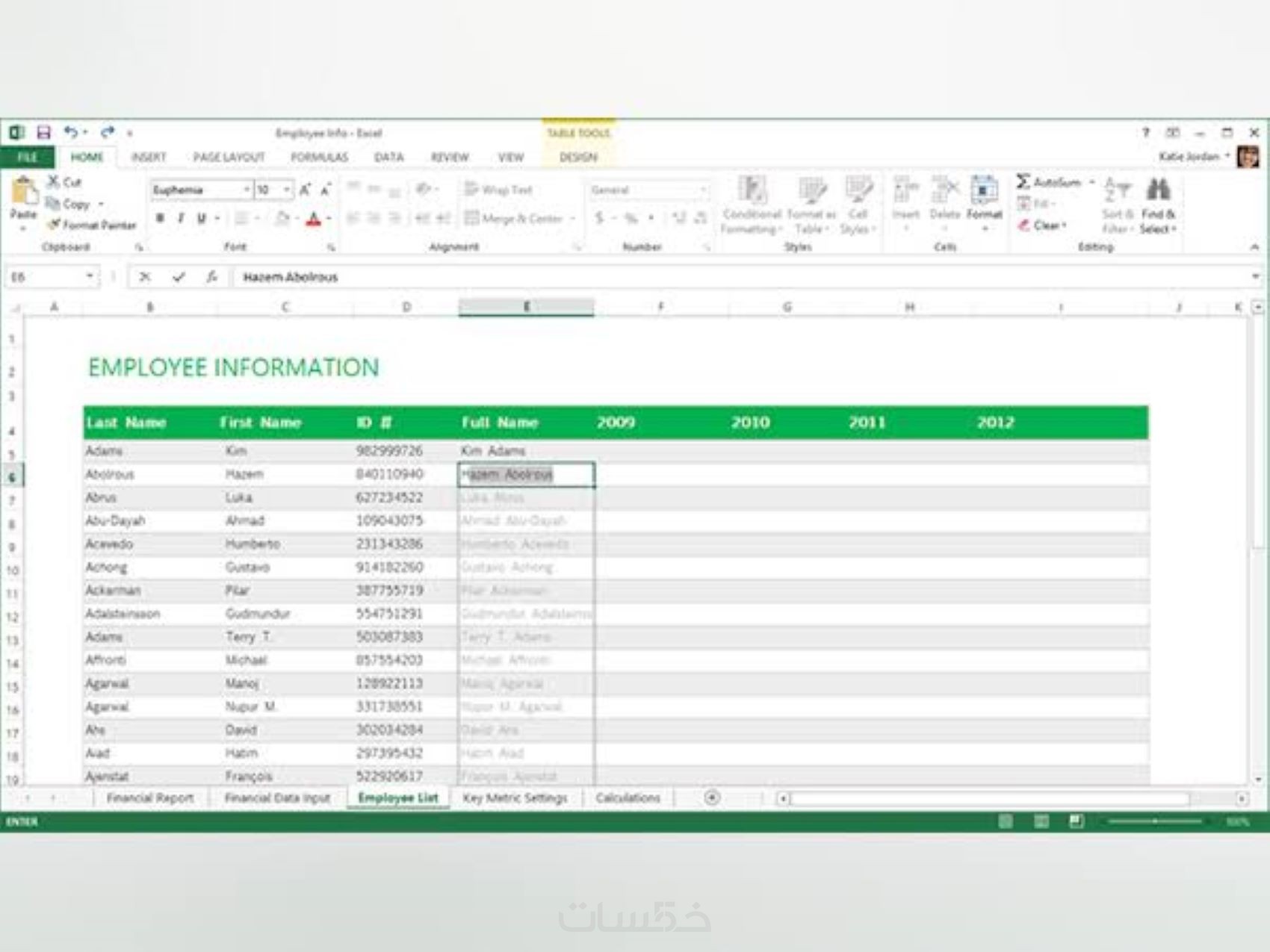Select column E header
The height and width of the screenshot is (952, 1270).
[x=526, y=307]
